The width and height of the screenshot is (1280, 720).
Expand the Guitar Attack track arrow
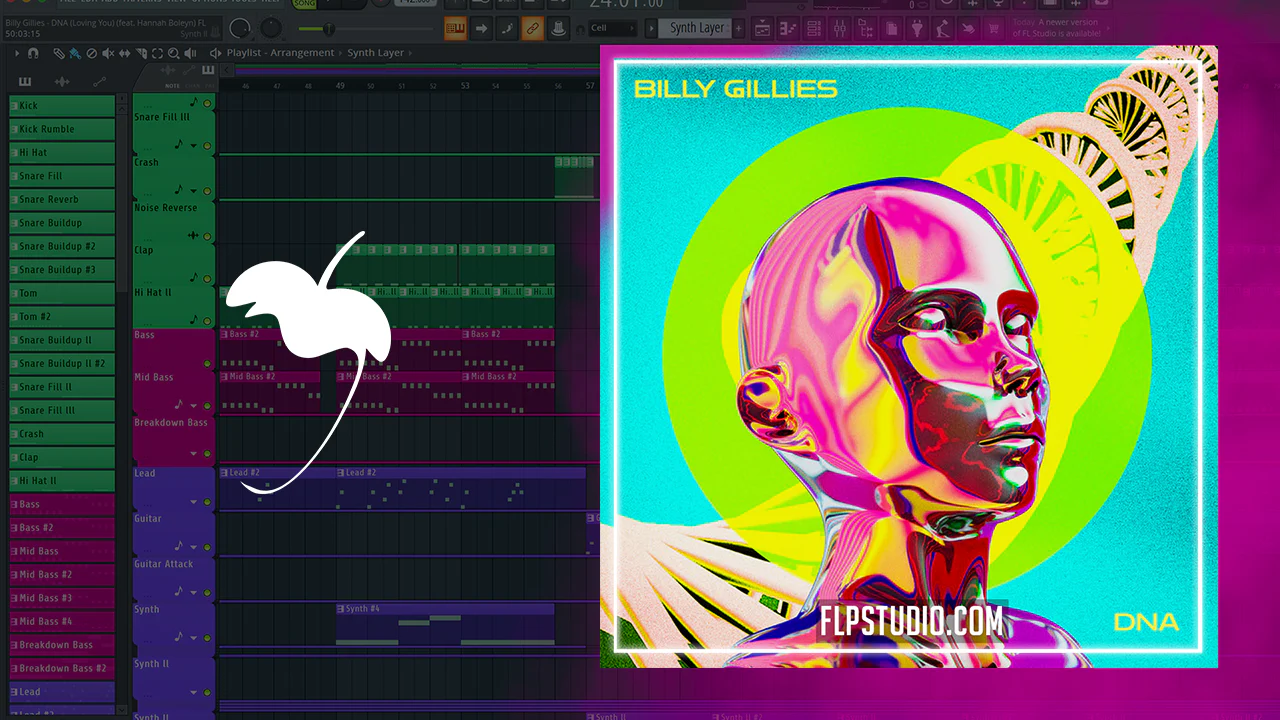click(194, 592)
